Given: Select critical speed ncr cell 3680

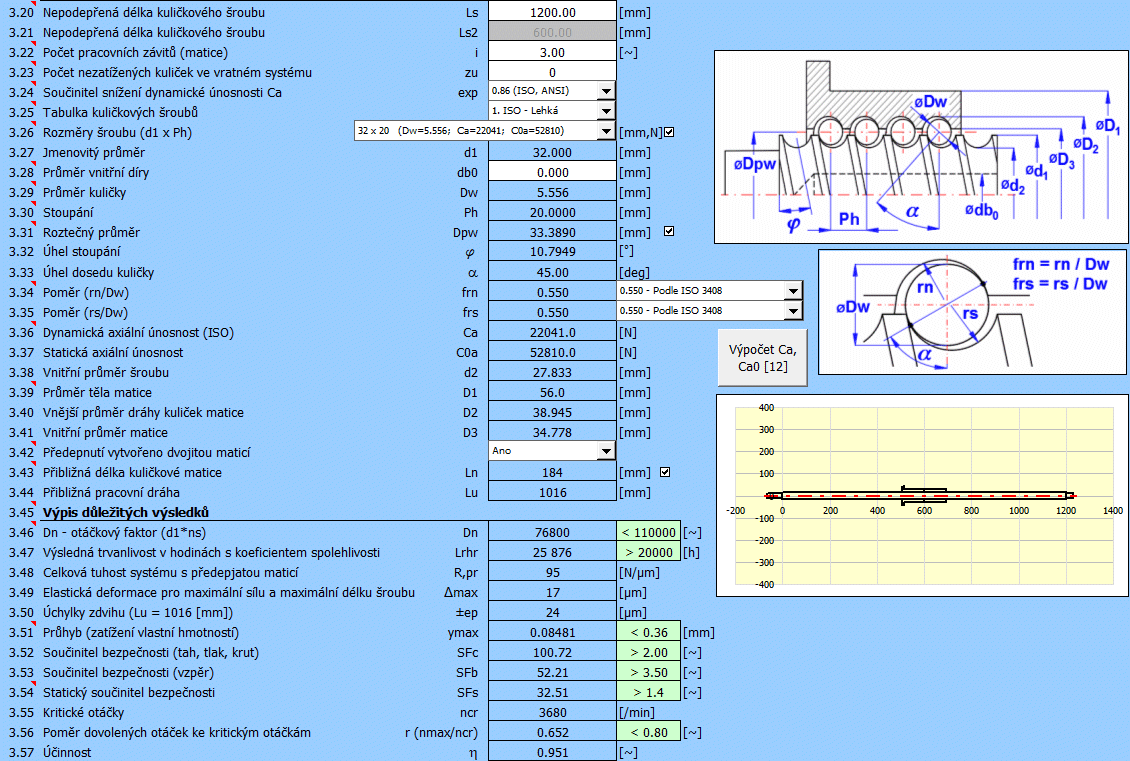Looking at the screenshot, I should [x=553, y=713].
